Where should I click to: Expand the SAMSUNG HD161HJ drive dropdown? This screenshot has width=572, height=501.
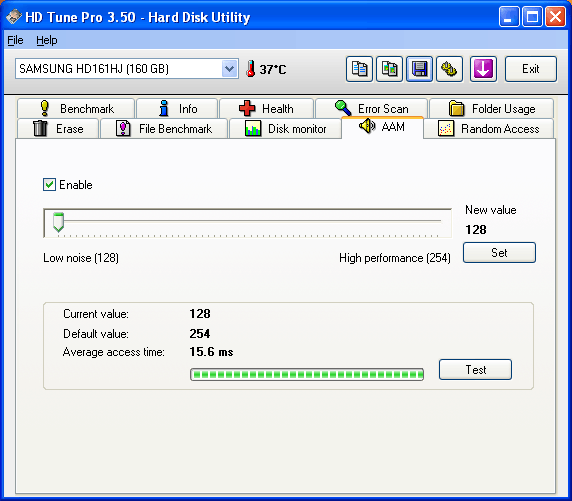click(229, 69)
